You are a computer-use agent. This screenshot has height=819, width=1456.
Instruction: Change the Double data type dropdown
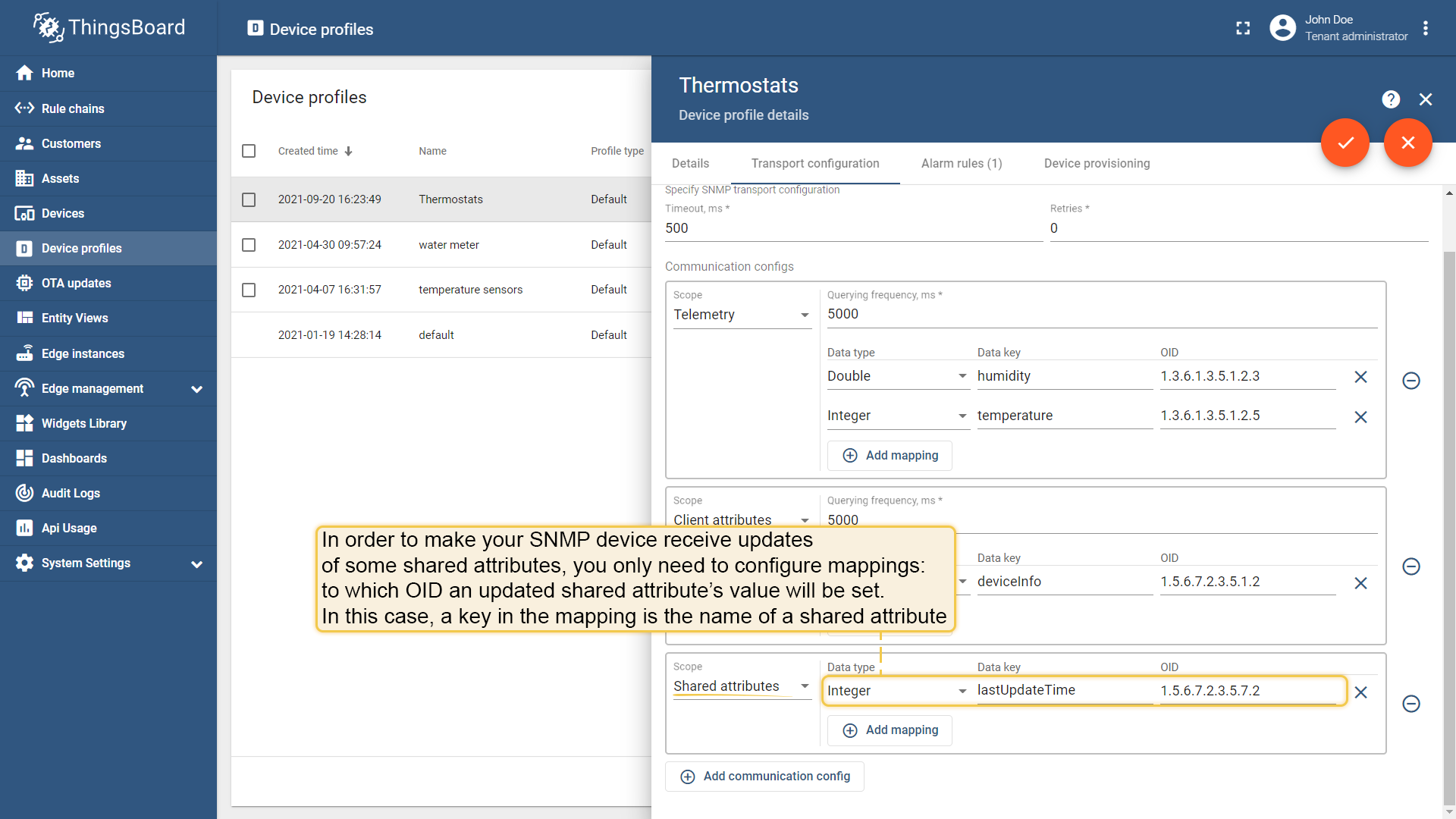click(897, 376)
